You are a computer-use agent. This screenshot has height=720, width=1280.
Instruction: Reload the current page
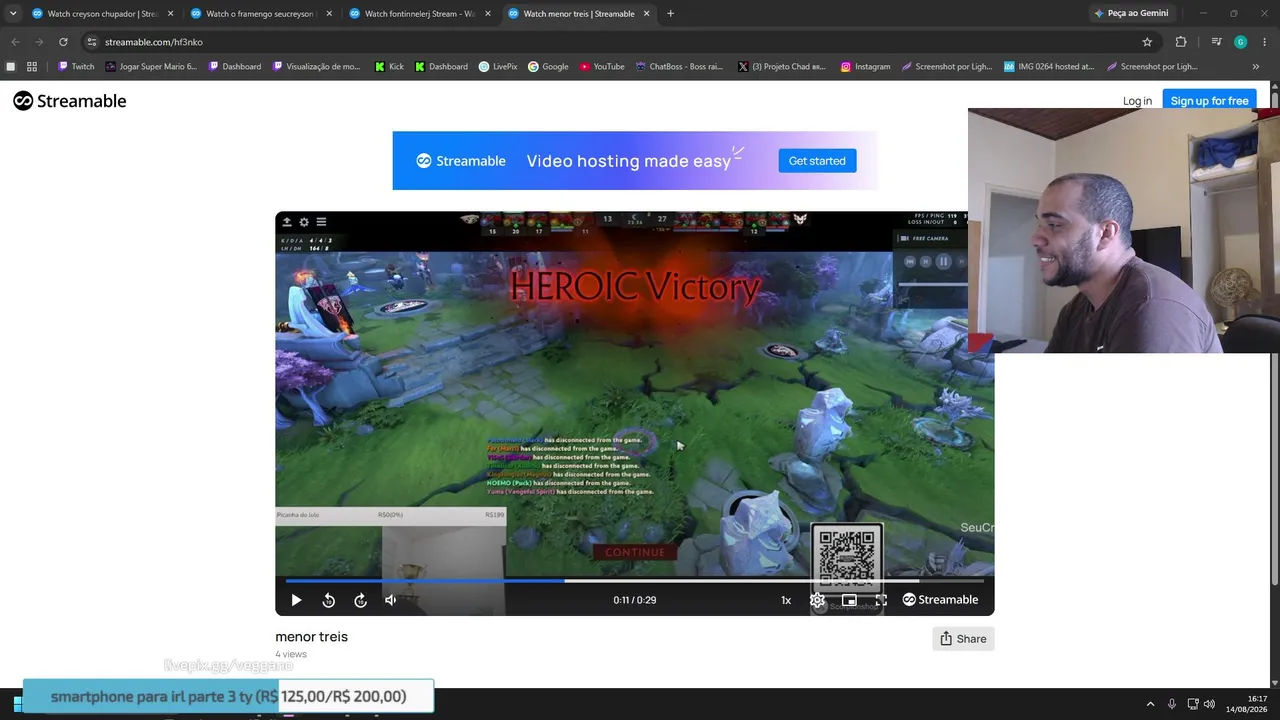63,42
